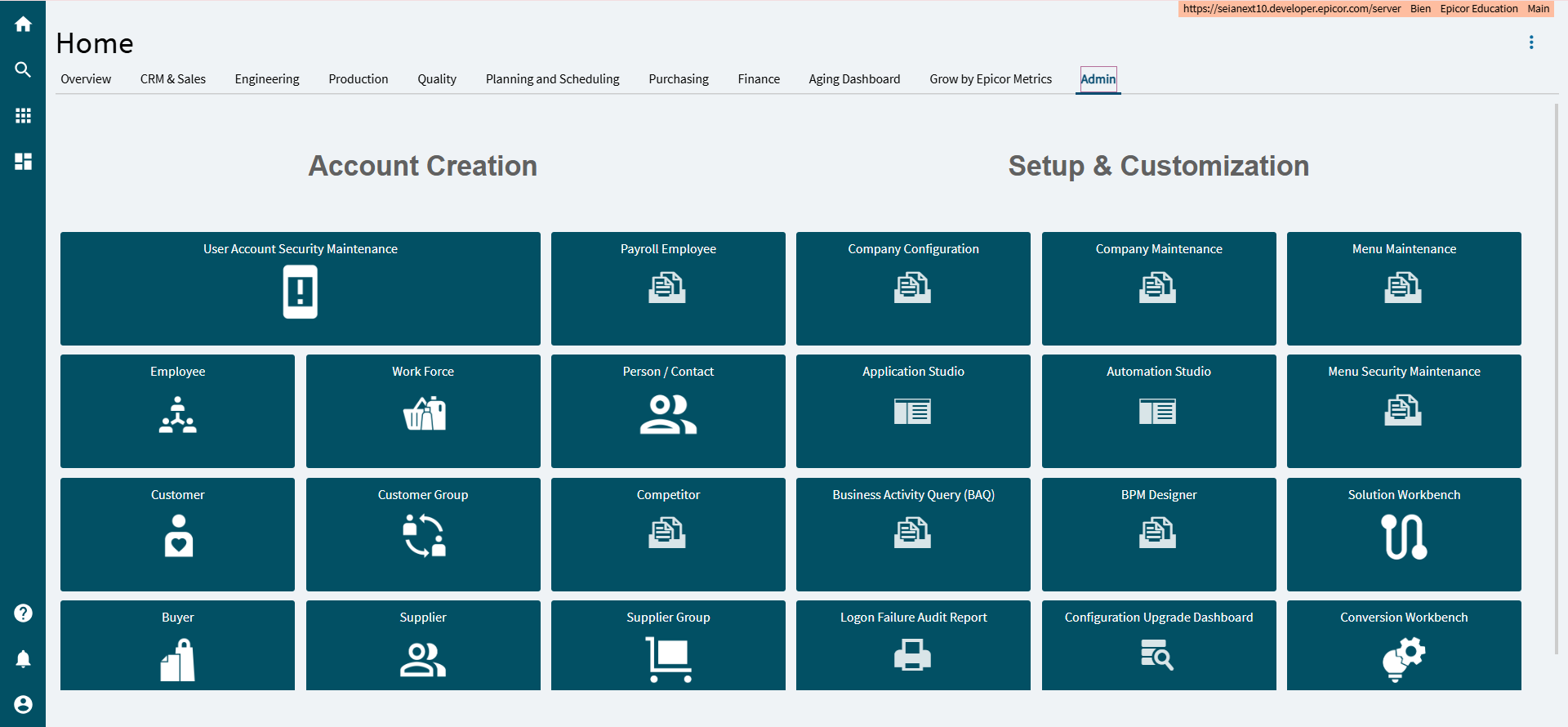Click the server URL in top banner

pyautogui.click(x=1291, y=9)
